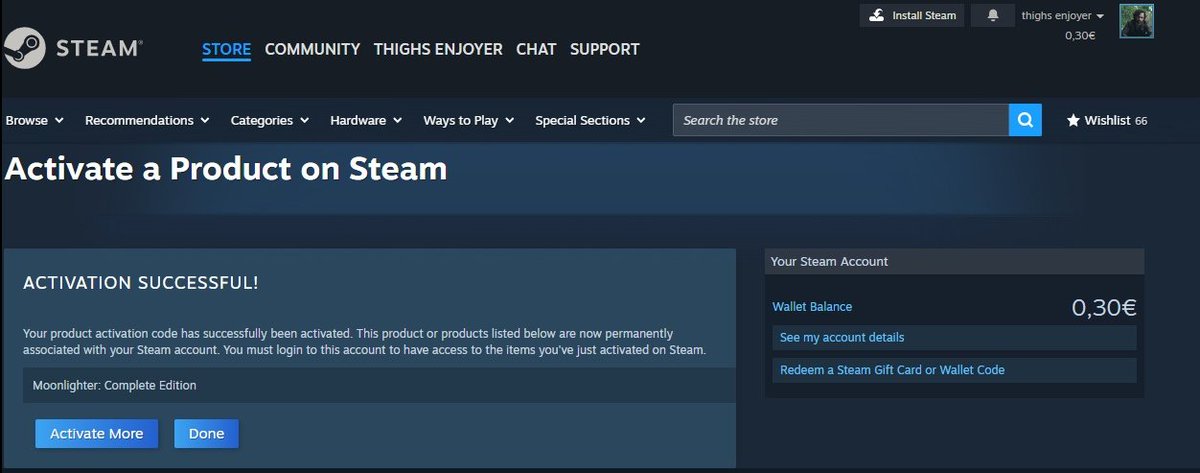Image resolution: width=1200 pixels, height=473 pixels.
Task: Open the THIGHS ENJOYER profile menu
Action: pyautogui.click(x=438, y=49)
